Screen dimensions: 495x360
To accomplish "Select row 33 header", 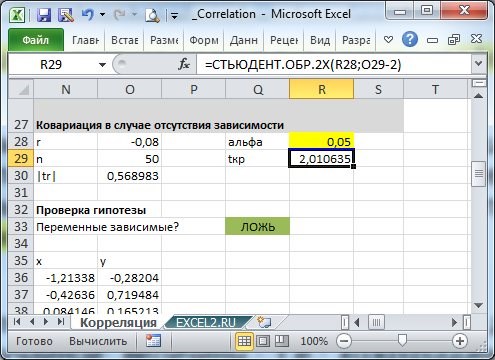I will pyautogui.click(x=21, y=226).
